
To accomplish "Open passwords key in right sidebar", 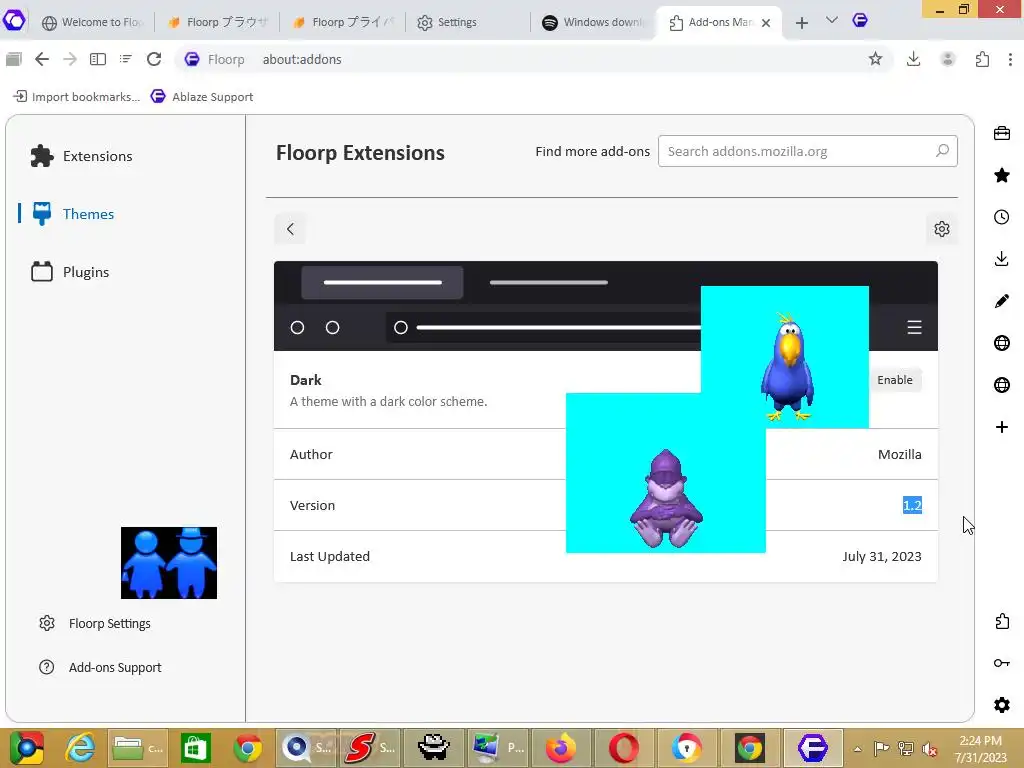I will pos(1002,663).
